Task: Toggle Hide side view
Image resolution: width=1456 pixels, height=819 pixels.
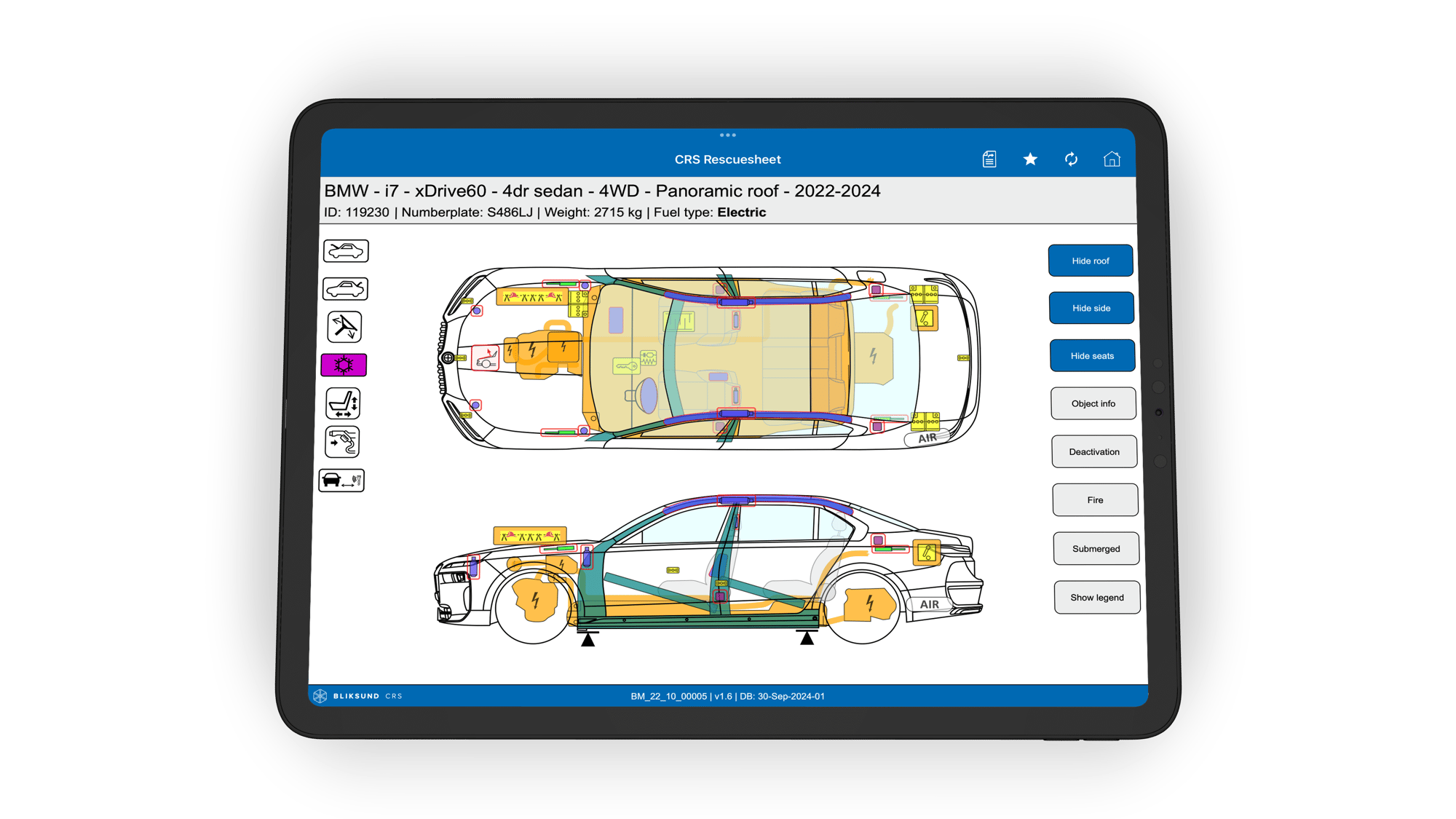Action: coord(1091,307)
